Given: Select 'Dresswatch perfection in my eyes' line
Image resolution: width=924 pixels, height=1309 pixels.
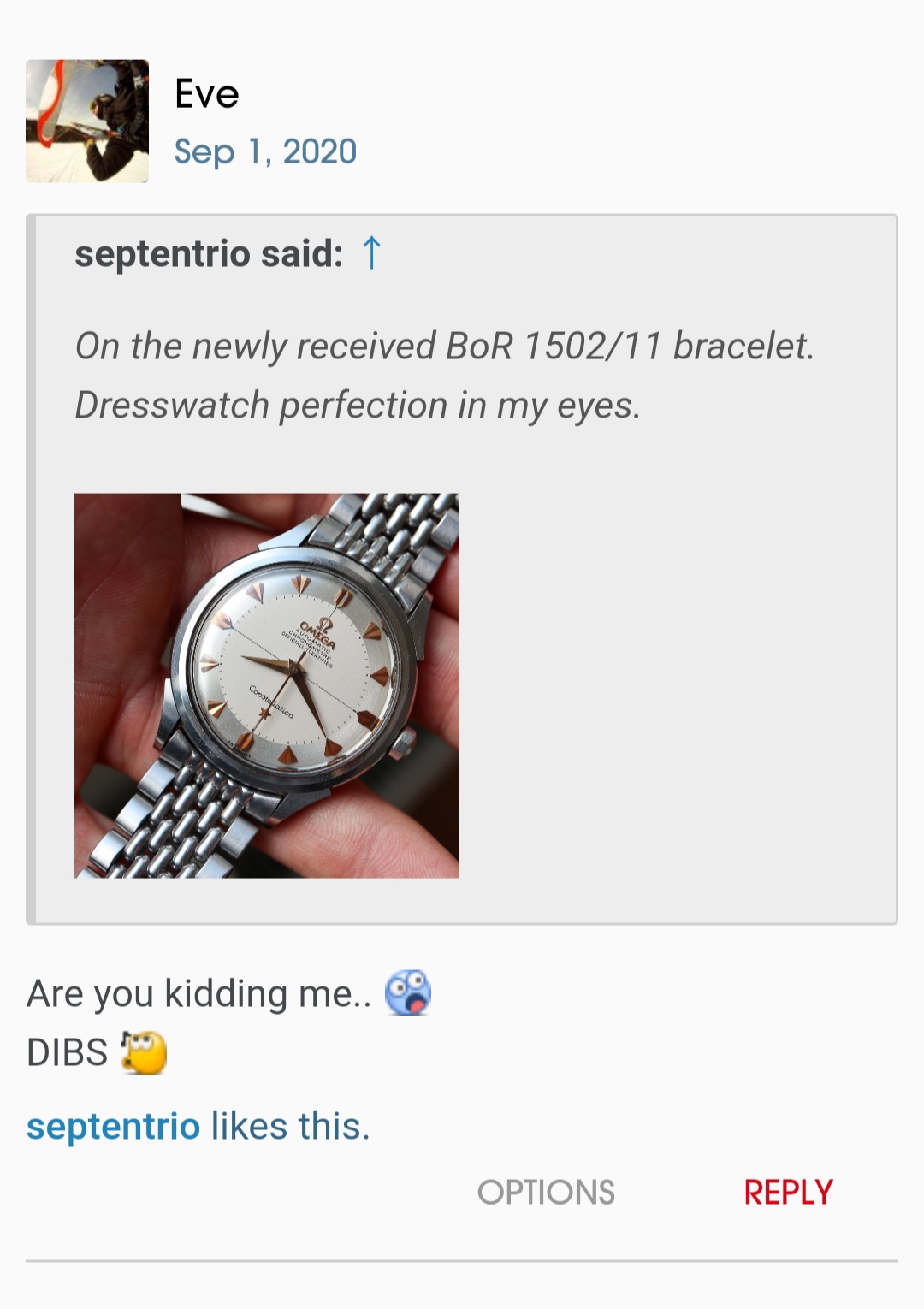Looking at the screenshot, I should [358, 406].
